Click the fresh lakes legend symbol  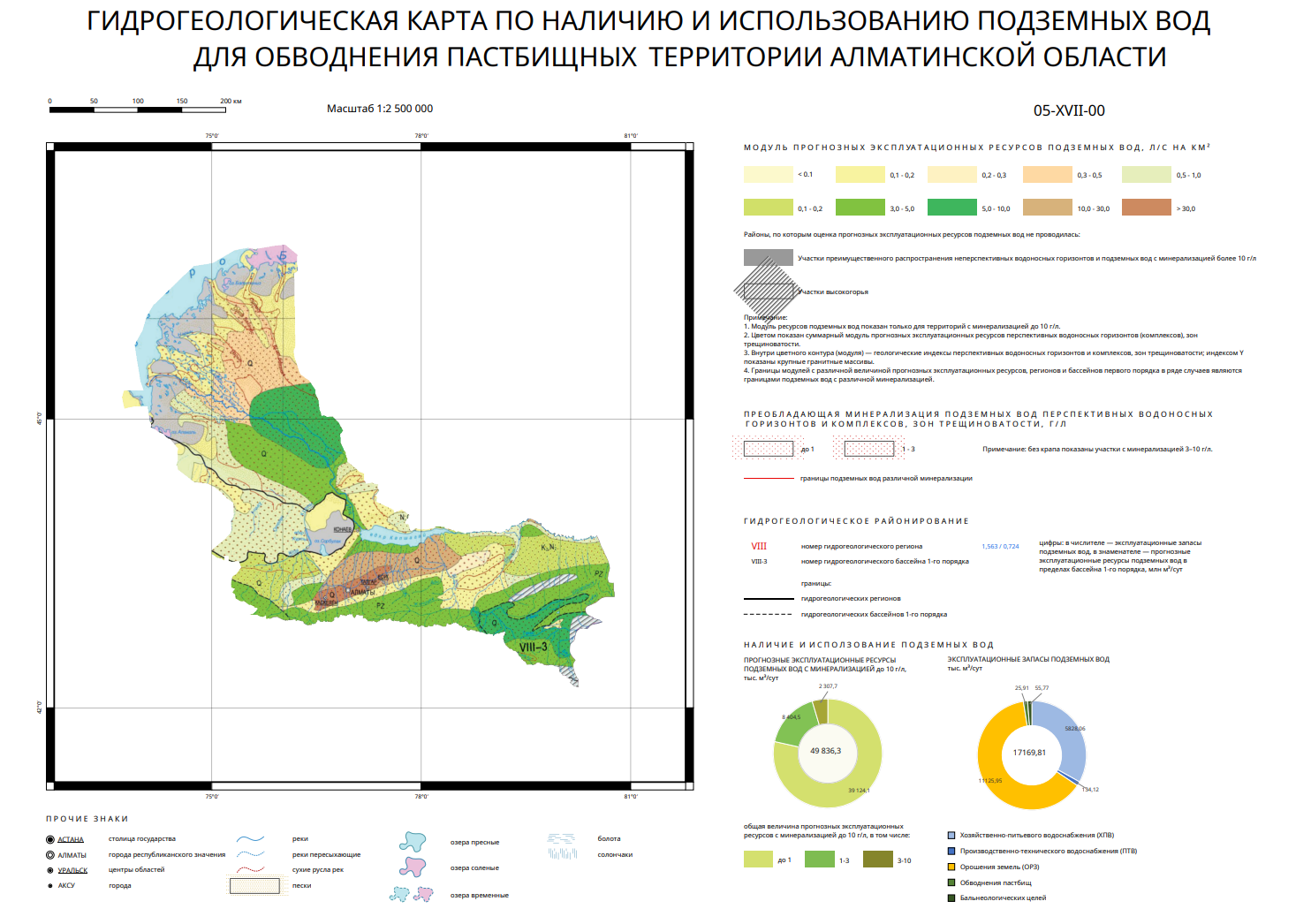[x=413, y=841]
